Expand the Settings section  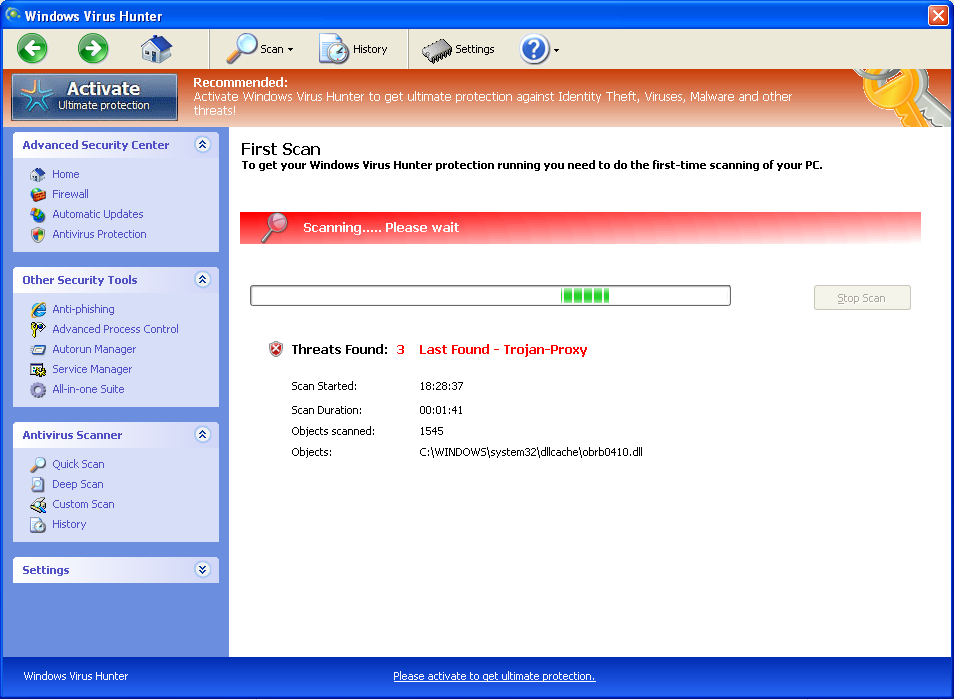pyautogui.click(x=202, y=569)
